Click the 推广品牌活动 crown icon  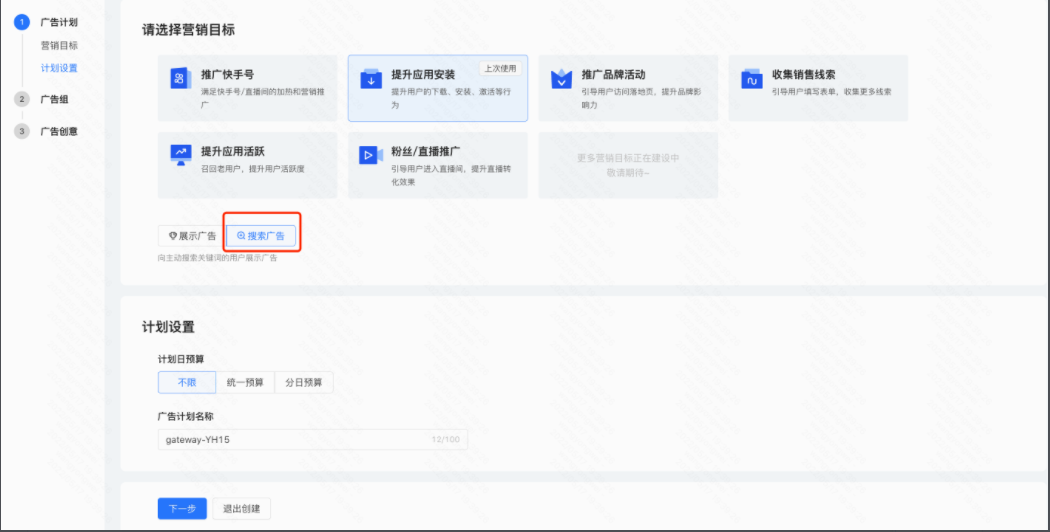[x=561, y=78]
